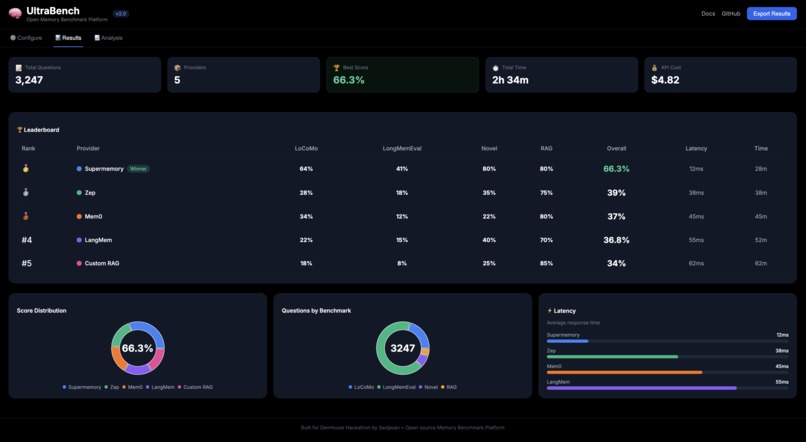Click the API Cost money bag icon
The image size is (806, 442).
click(x=654, y=68)
